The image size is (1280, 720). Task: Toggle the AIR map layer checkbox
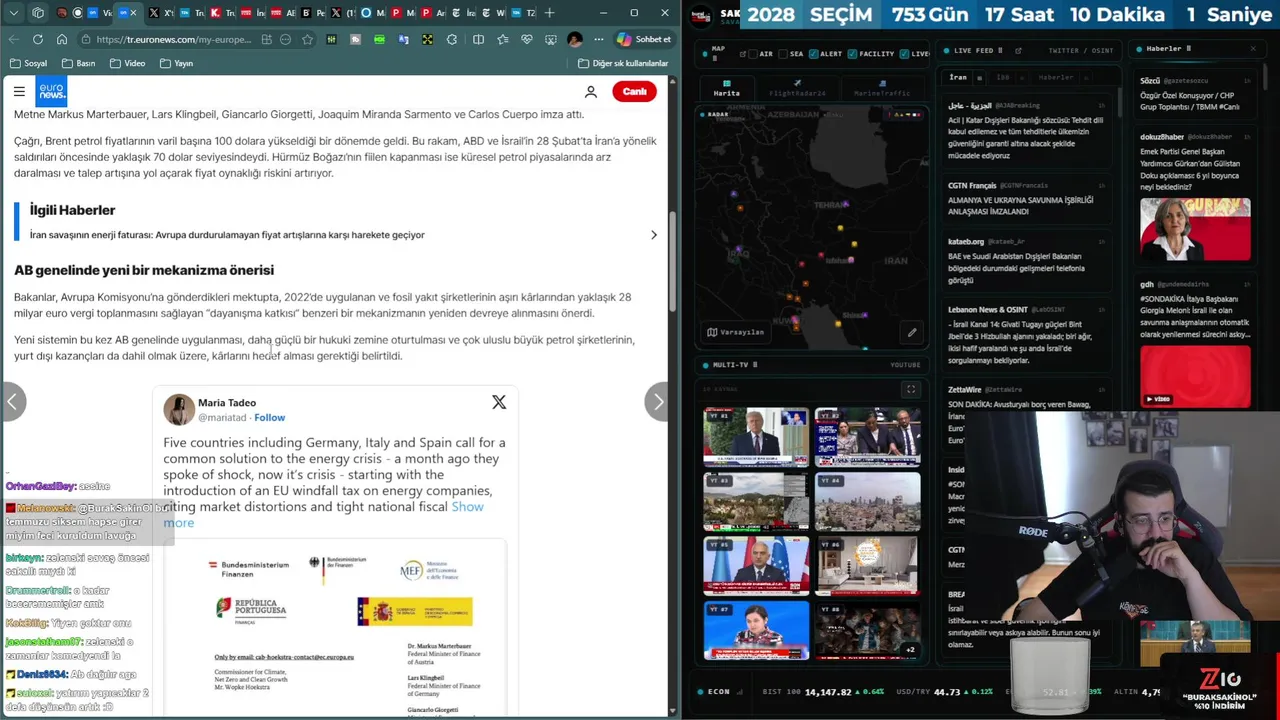(x=753, y=54)
